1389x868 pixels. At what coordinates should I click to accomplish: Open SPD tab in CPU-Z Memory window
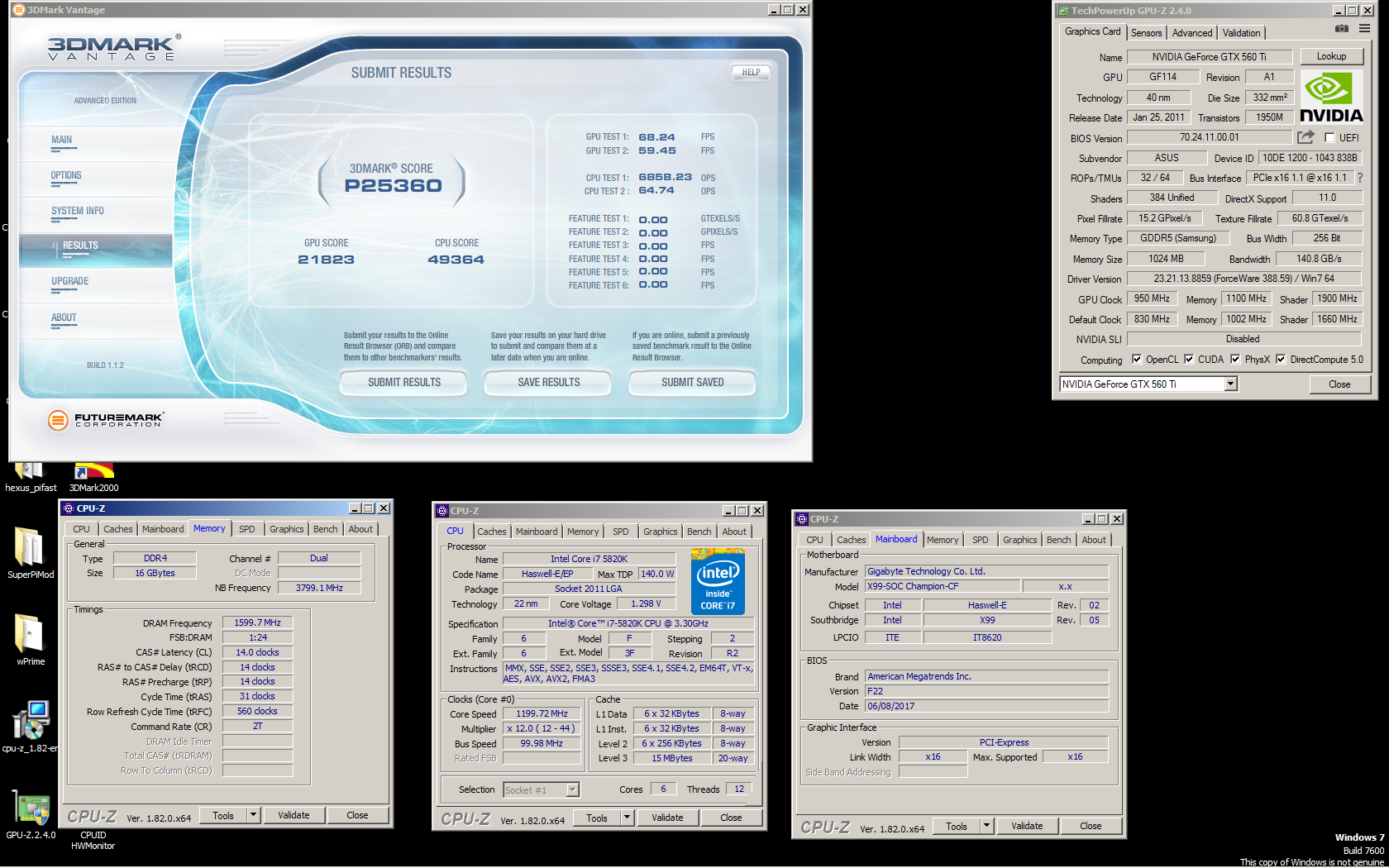[x=247, y=529]
